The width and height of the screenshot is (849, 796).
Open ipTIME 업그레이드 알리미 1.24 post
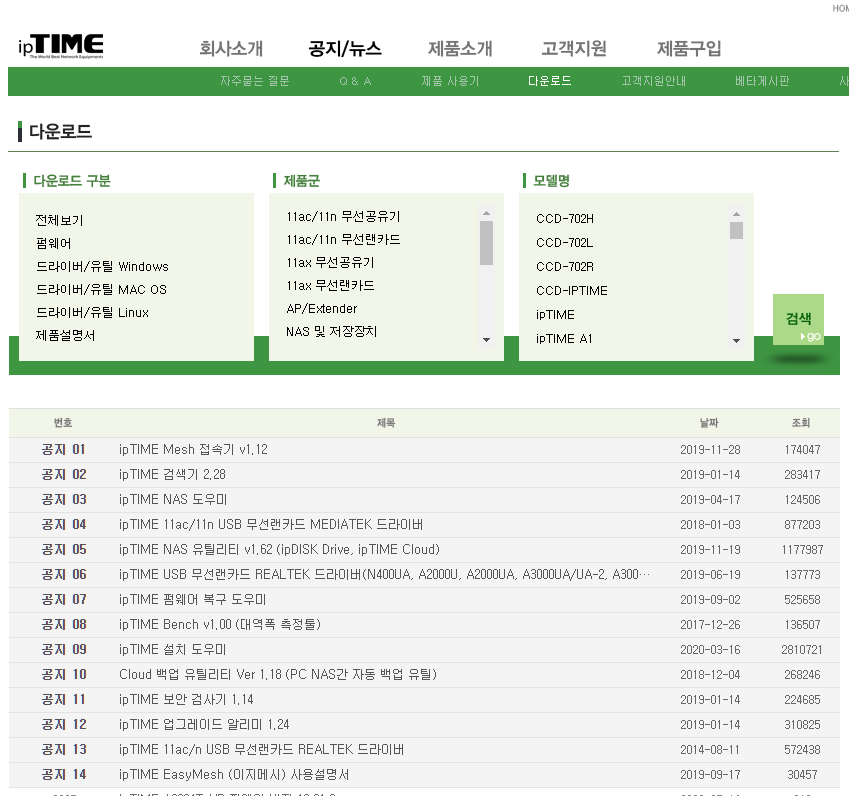point(204,724)
